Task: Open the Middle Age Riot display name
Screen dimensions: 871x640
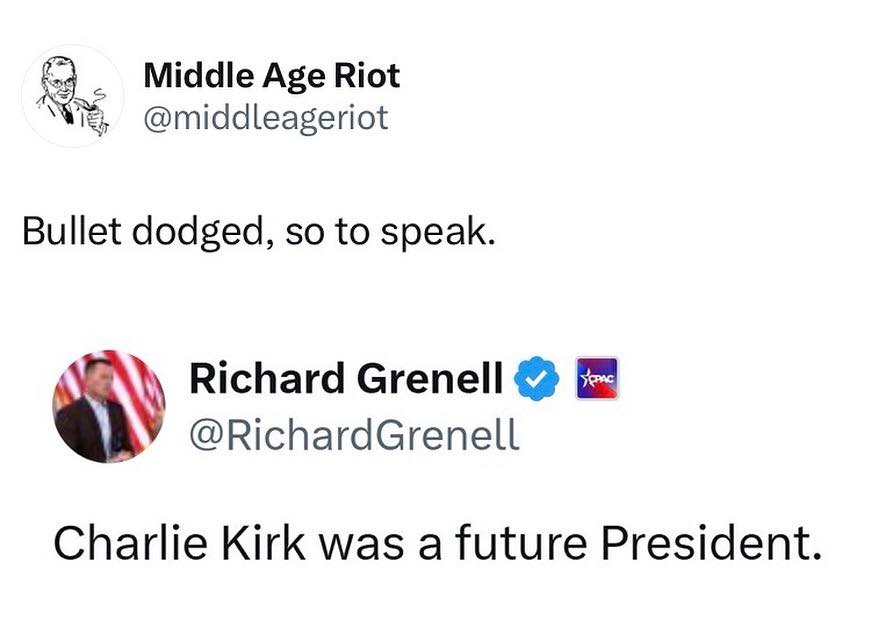Action: tap(272, 75)
